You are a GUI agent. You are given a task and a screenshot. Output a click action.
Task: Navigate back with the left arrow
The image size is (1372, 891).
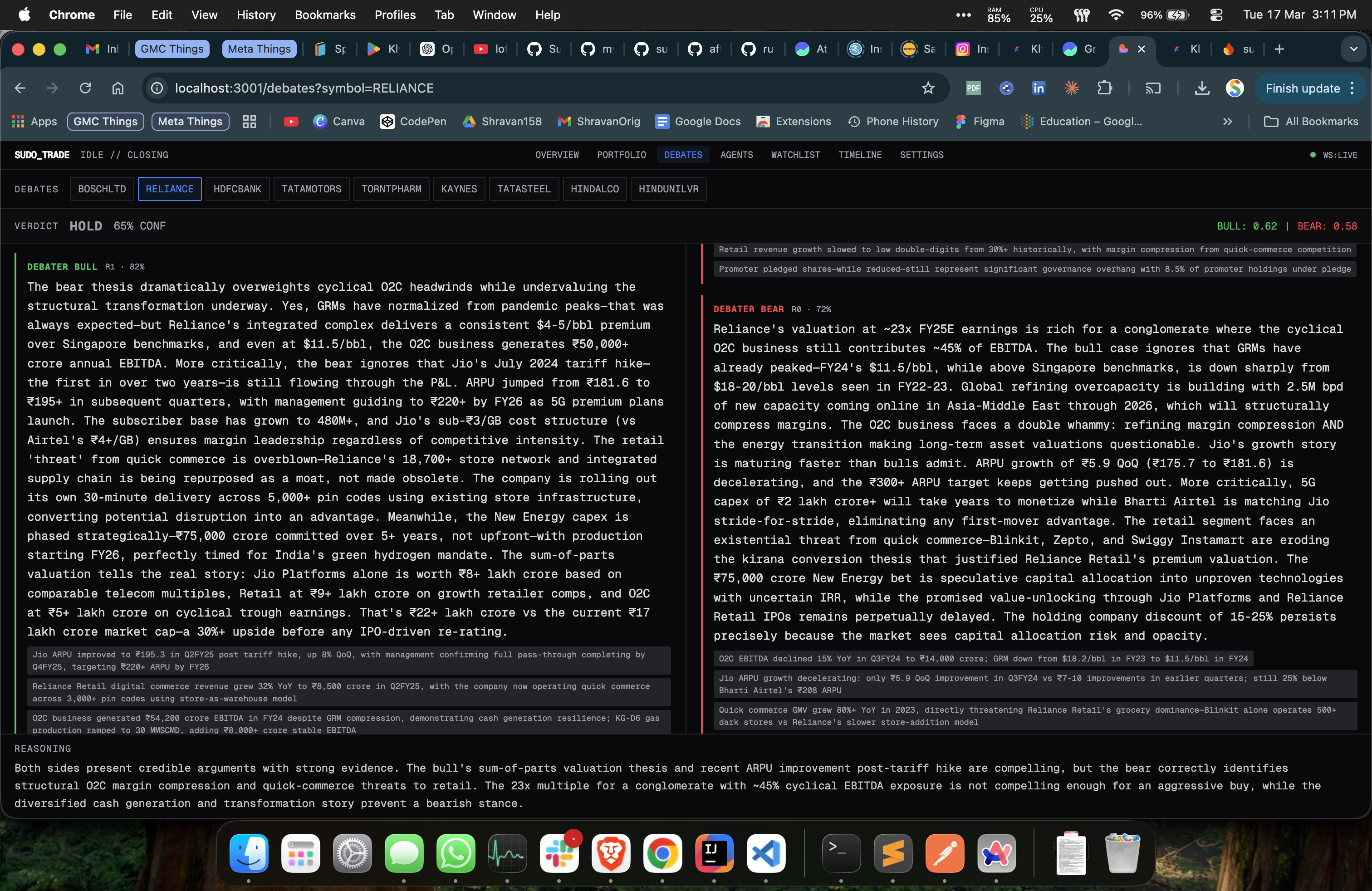[x=20, y=88]
